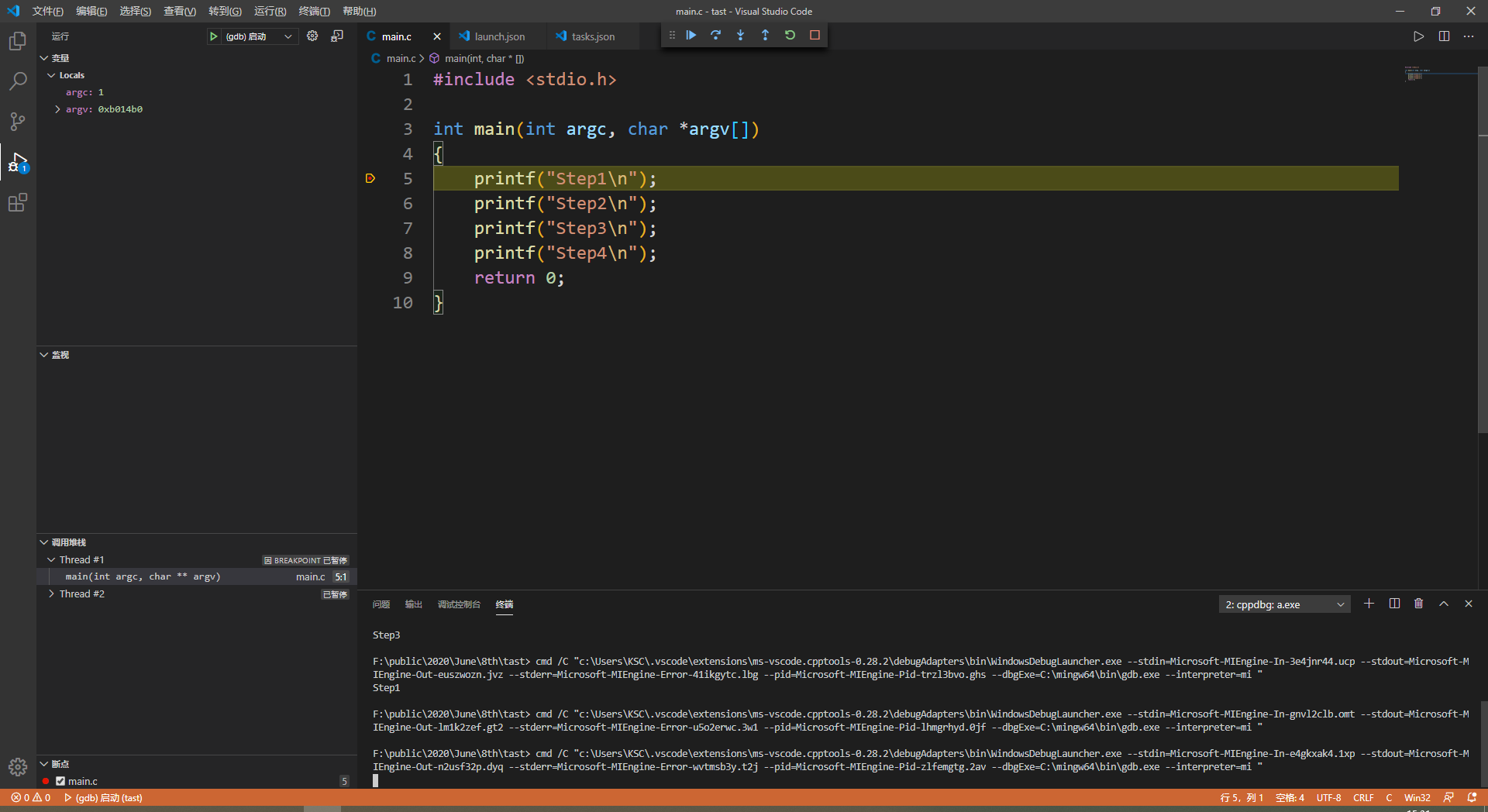Step Out in the debug toolbar
The height and width of the screenshot is (812, 1488).
pyautogui.click(x=766, y=35)
